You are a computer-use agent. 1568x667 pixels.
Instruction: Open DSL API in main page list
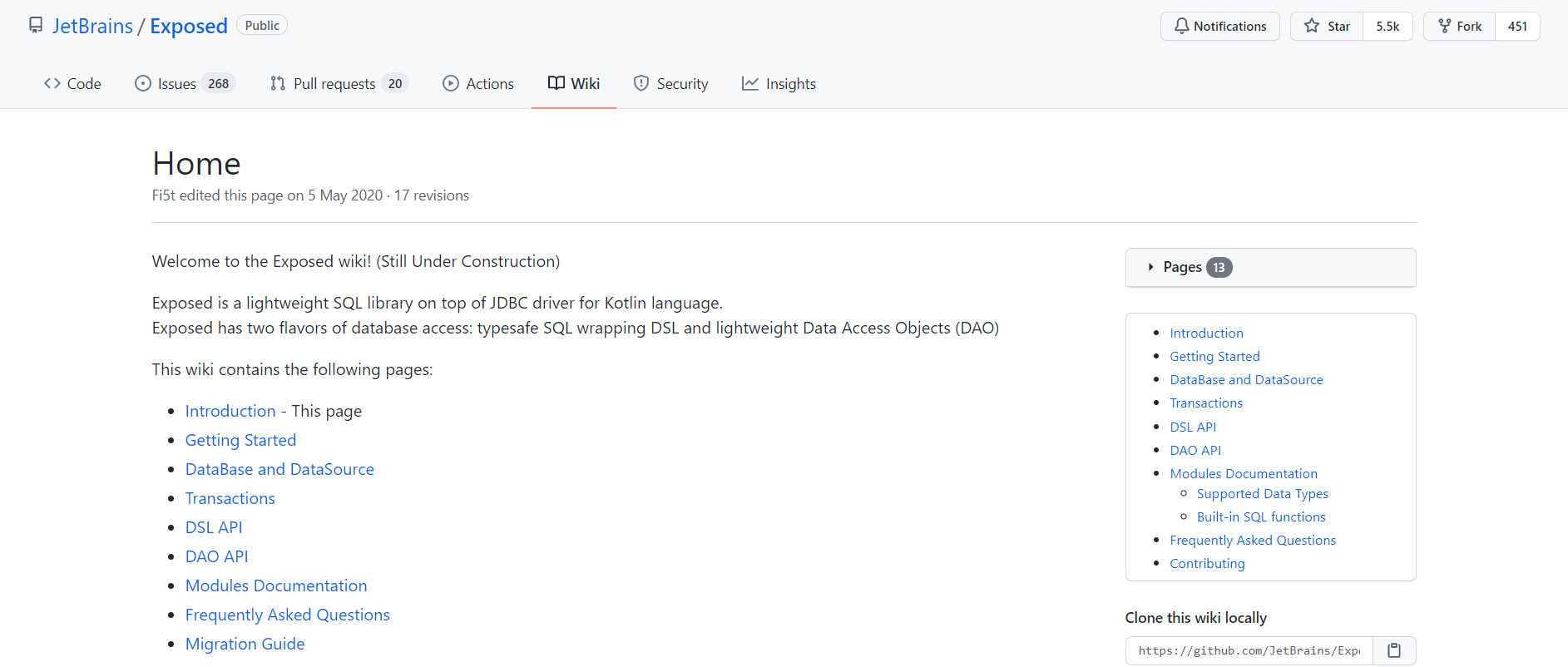click(x=214, y=527)
